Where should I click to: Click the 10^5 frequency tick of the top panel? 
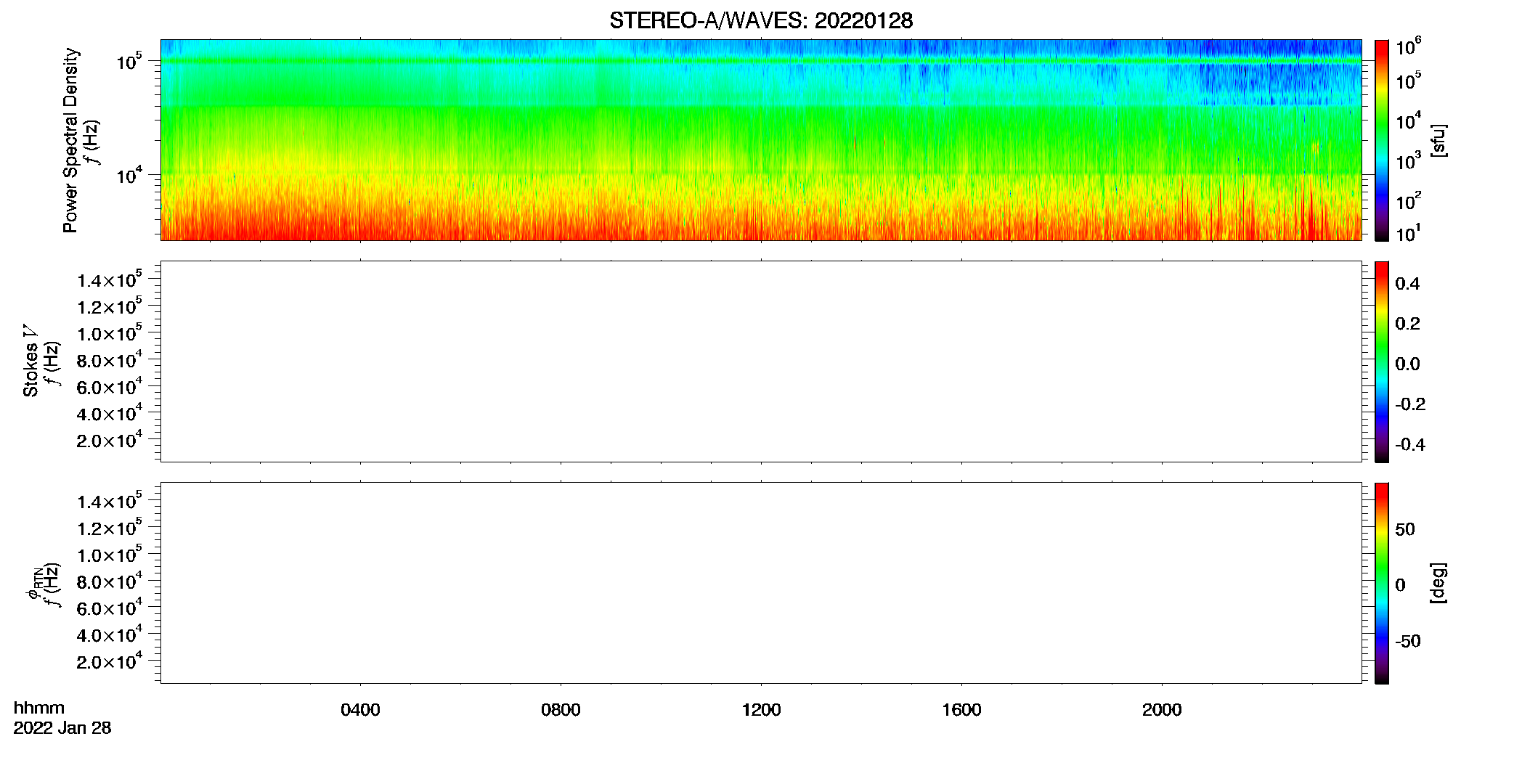click(x=129, y=62)
